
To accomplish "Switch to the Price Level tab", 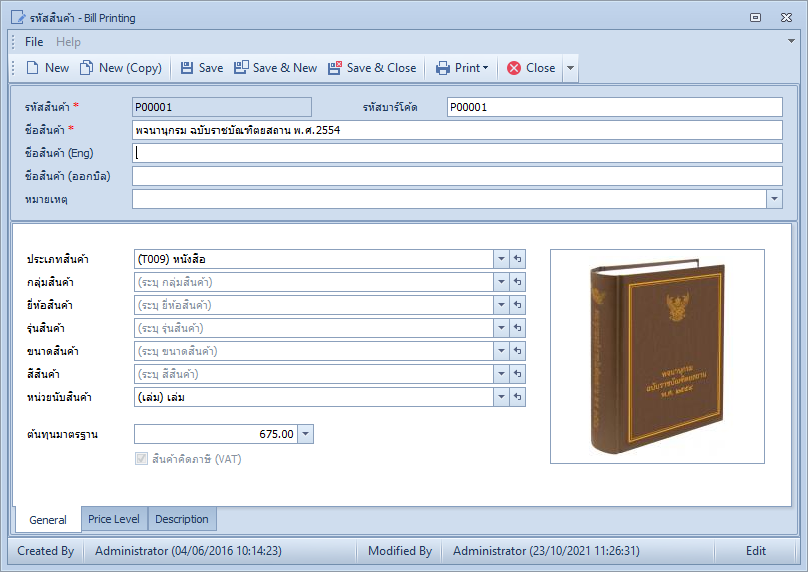I will [114, 519].
